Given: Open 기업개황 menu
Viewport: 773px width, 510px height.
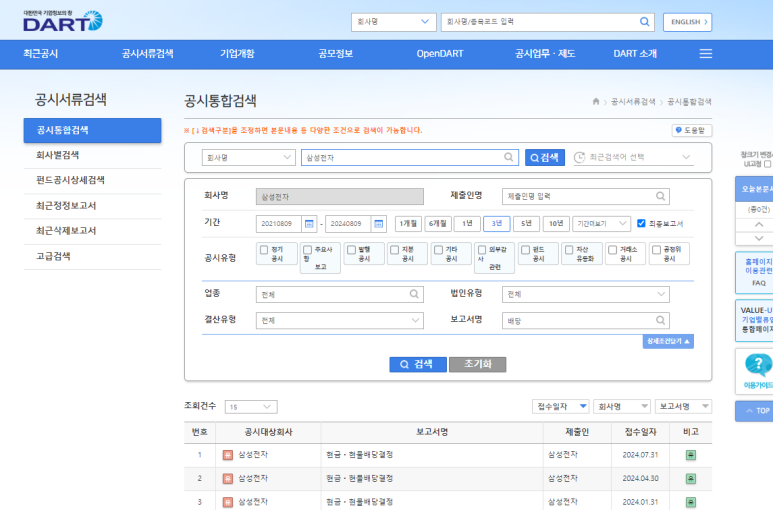Looking at the screenshot, I should click(237, 54).
